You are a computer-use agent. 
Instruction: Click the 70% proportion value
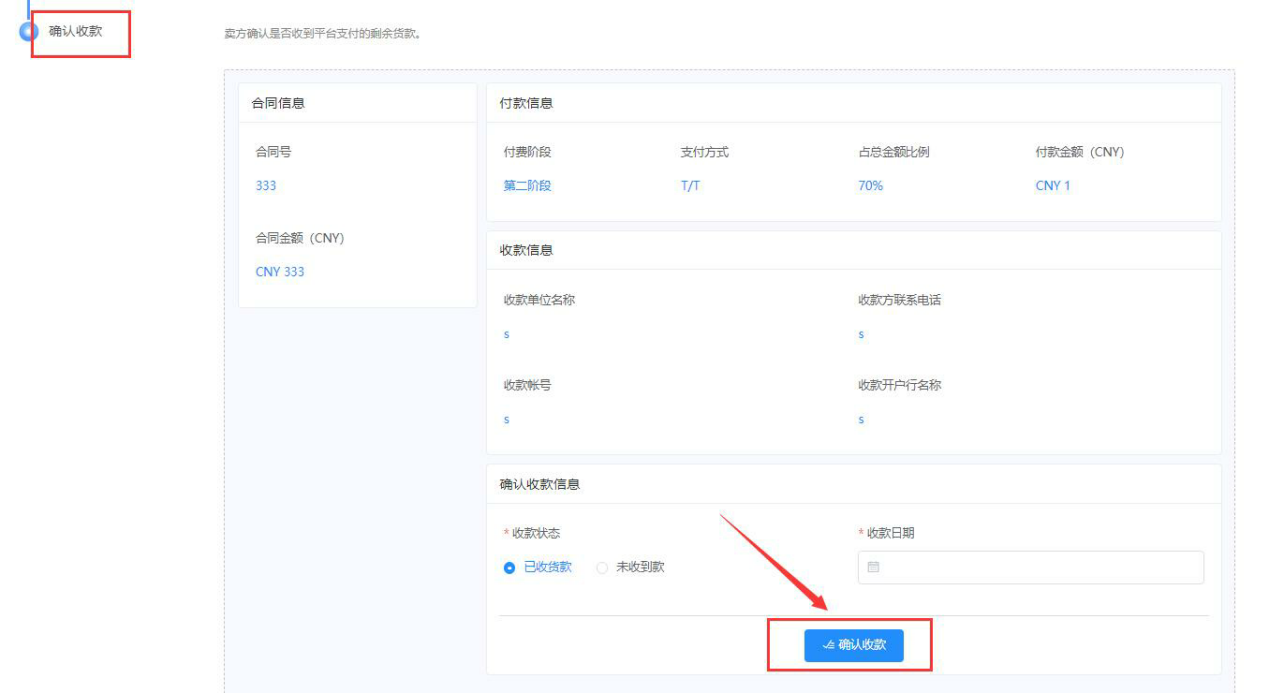[870, 186]
